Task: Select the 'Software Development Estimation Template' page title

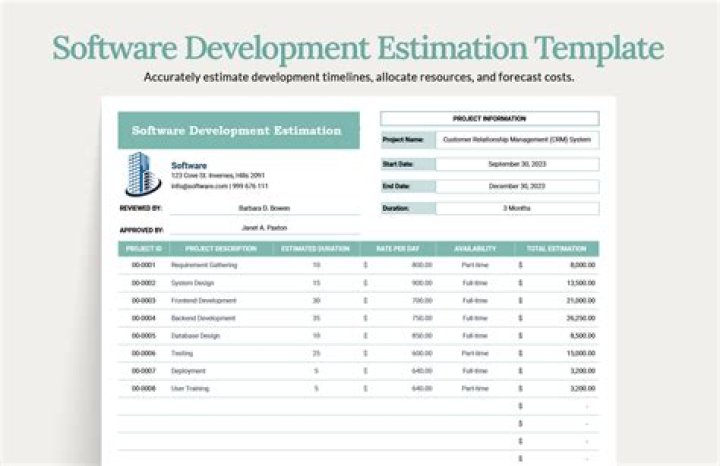Action: (x=358, y=48)
